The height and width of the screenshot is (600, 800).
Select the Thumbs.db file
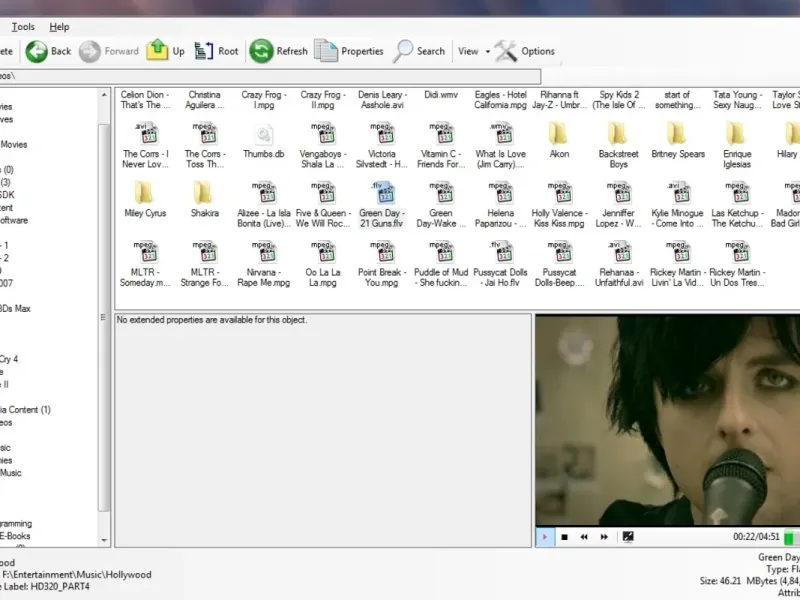pyautogui.click(x=263, y=139)
